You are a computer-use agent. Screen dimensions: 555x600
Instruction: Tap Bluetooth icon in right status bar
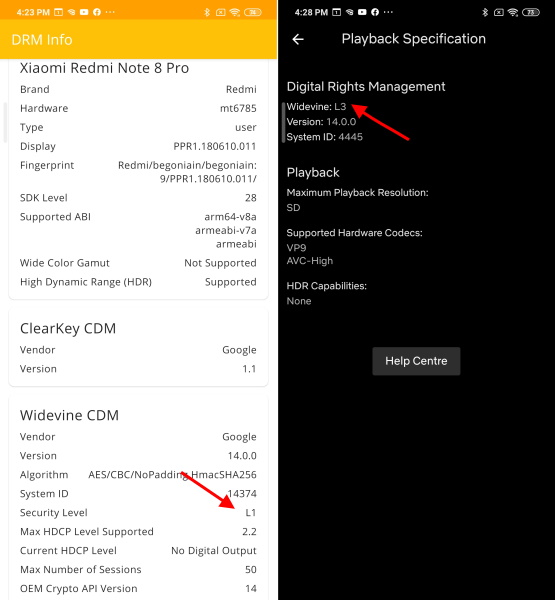coord(485,12)
